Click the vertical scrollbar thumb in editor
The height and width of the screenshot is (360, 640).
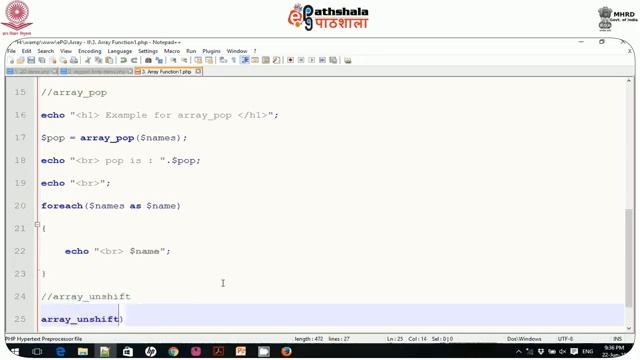pyautogui.click(x=629, y=258)
